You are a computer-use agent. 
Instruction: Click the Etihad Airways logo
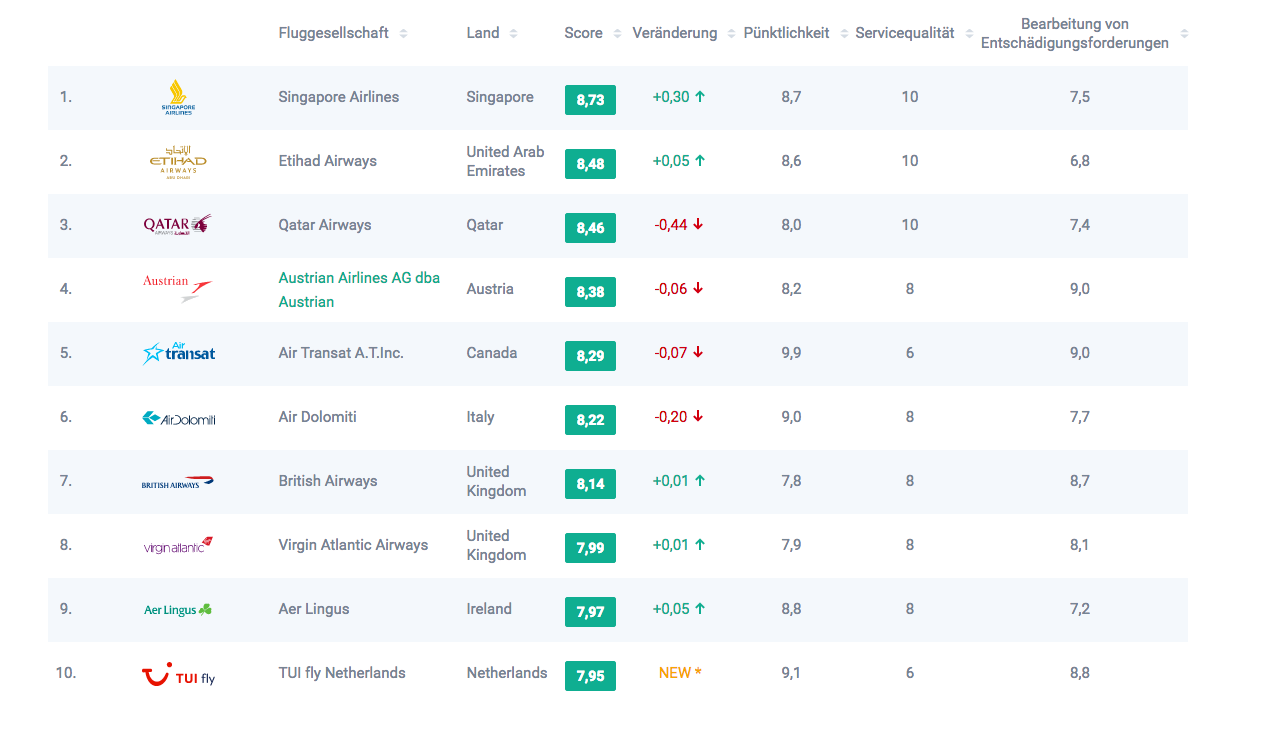click(178, 162)
